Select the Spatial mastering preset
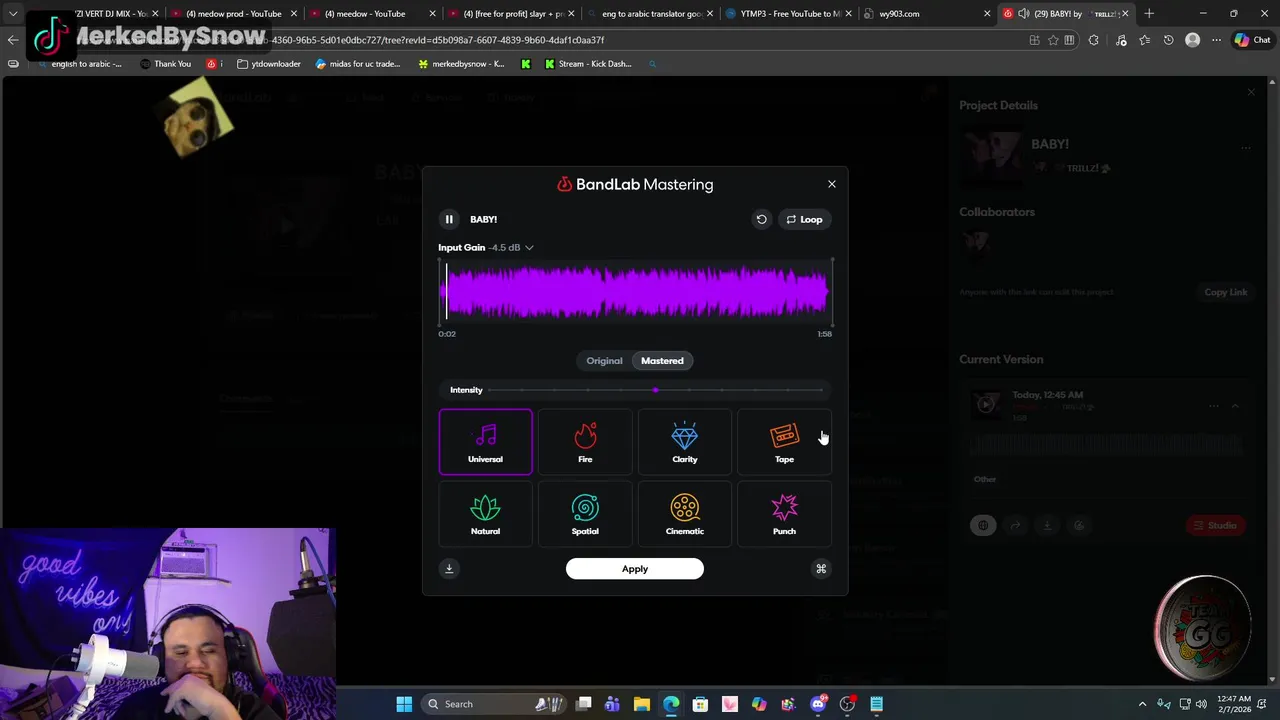1280x720 pixels. tap(585, 514)
